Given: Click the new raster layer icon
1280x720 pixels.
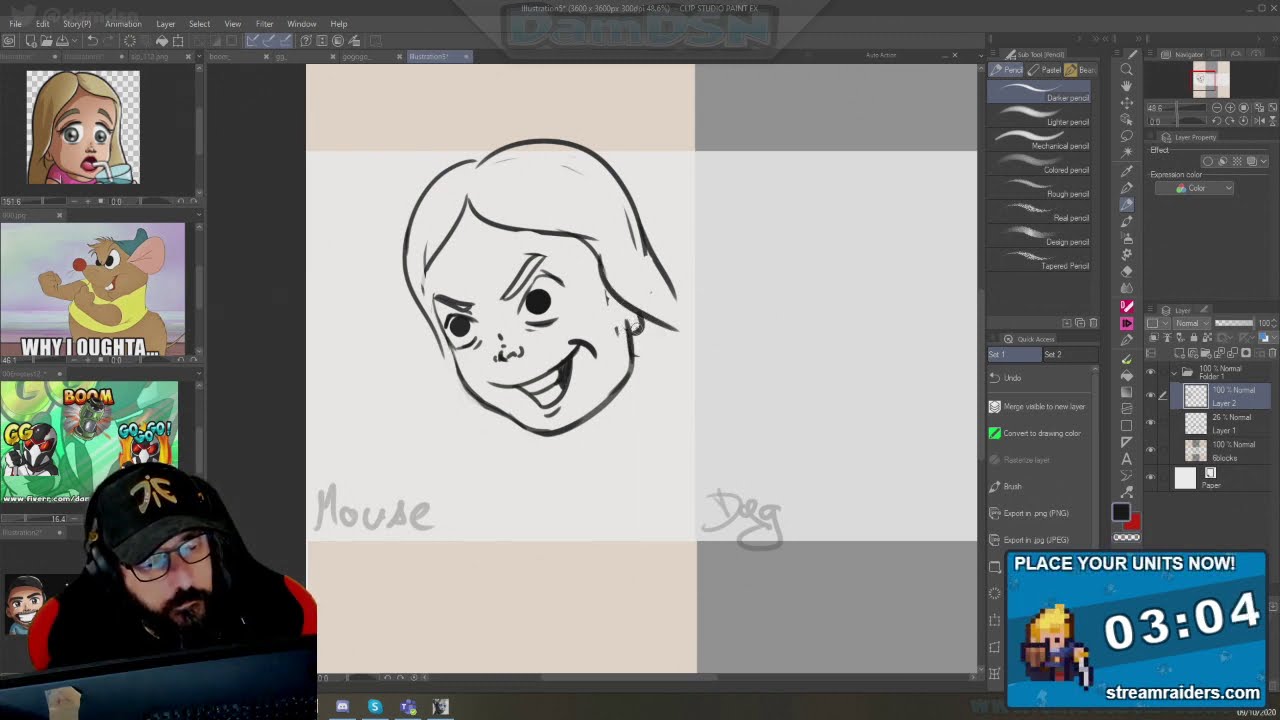Looking at the screenshot, I should 1182,353.
